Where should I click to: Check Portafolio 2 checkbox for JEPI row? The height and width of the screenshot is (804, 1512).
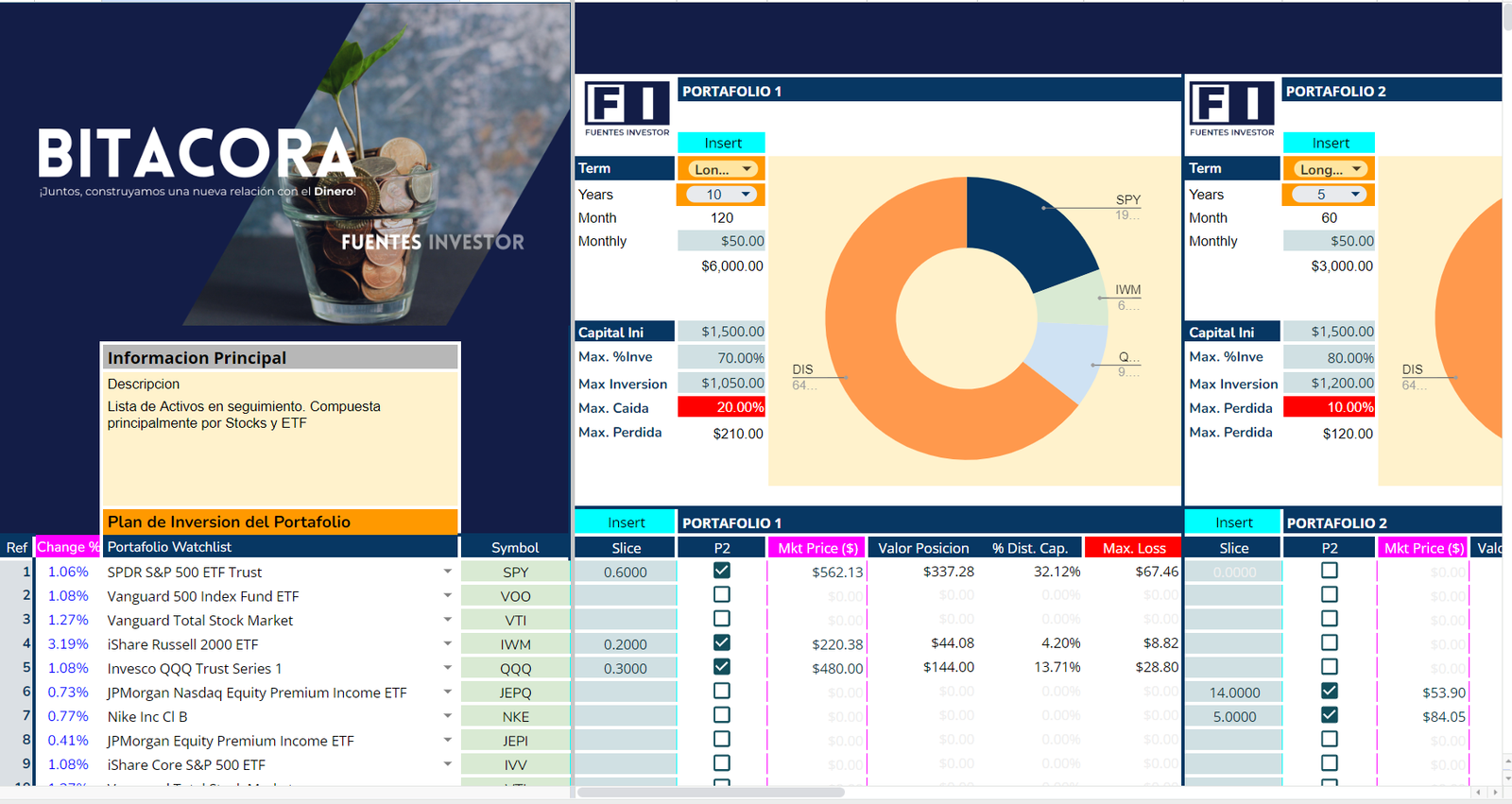pos(1330,739)
